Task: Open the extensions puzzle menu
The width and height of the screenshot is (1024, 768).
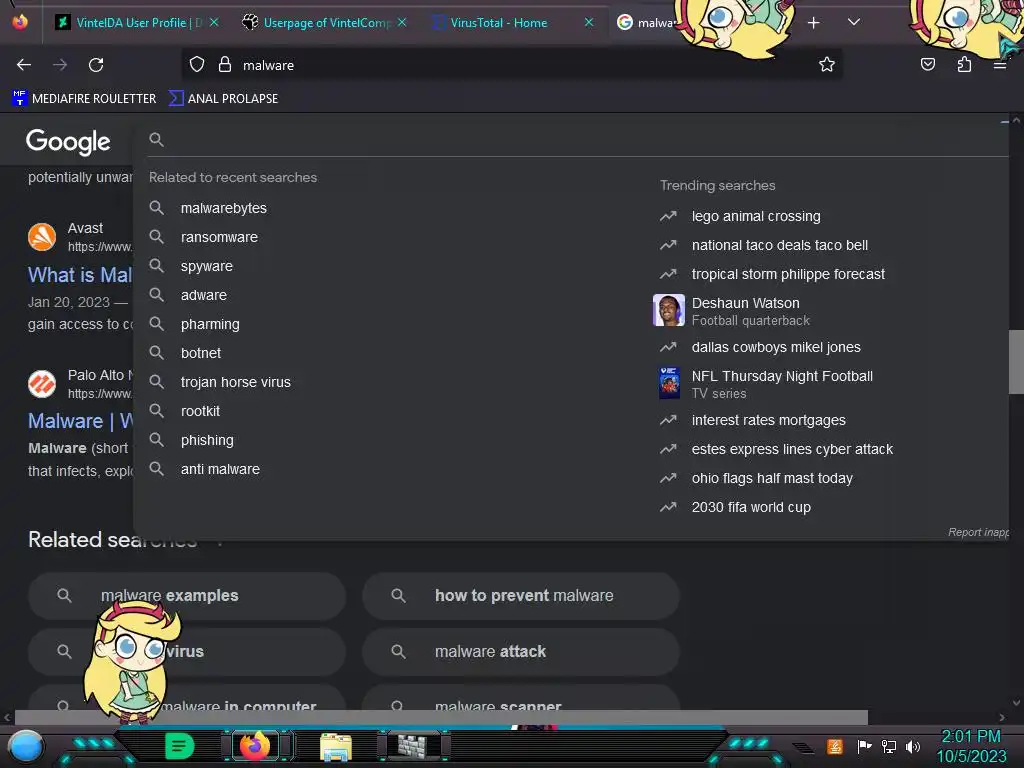Action: tap(964, 65)
